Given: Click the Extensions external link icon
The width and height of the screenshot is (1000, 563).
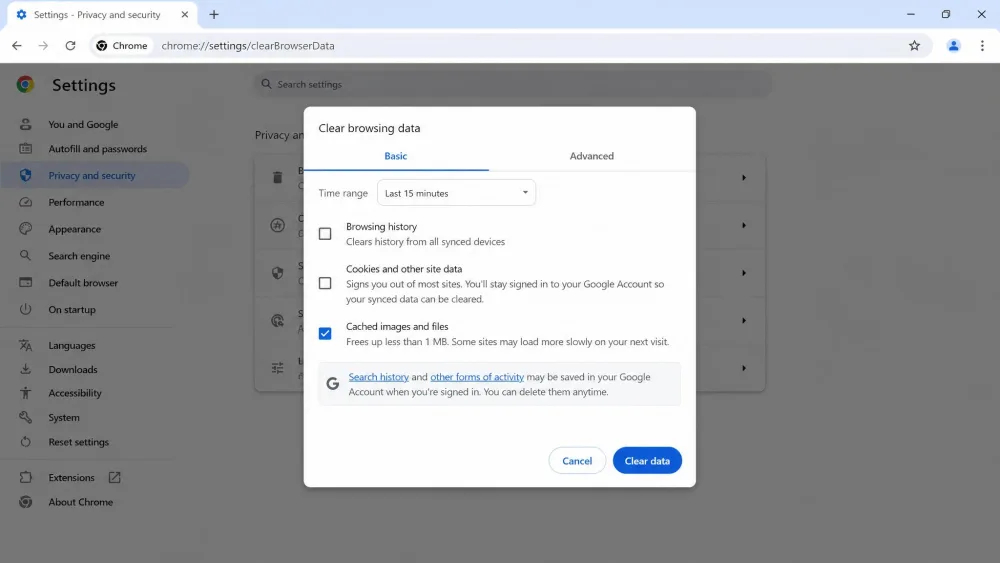Looking at the screenshot, I should pos(114,477).
